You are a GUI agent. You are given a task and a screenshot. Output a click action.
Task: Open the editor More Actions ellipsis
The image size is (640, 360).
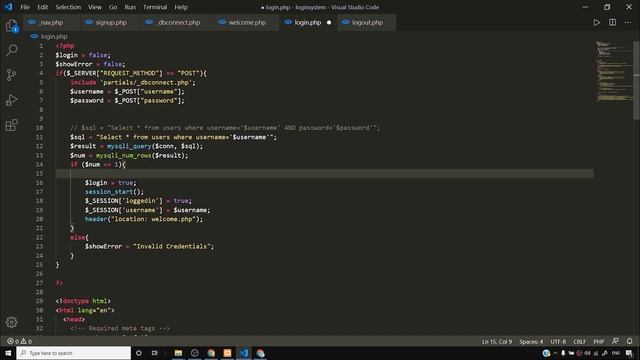pyautogui.click(x=628, y=22)
